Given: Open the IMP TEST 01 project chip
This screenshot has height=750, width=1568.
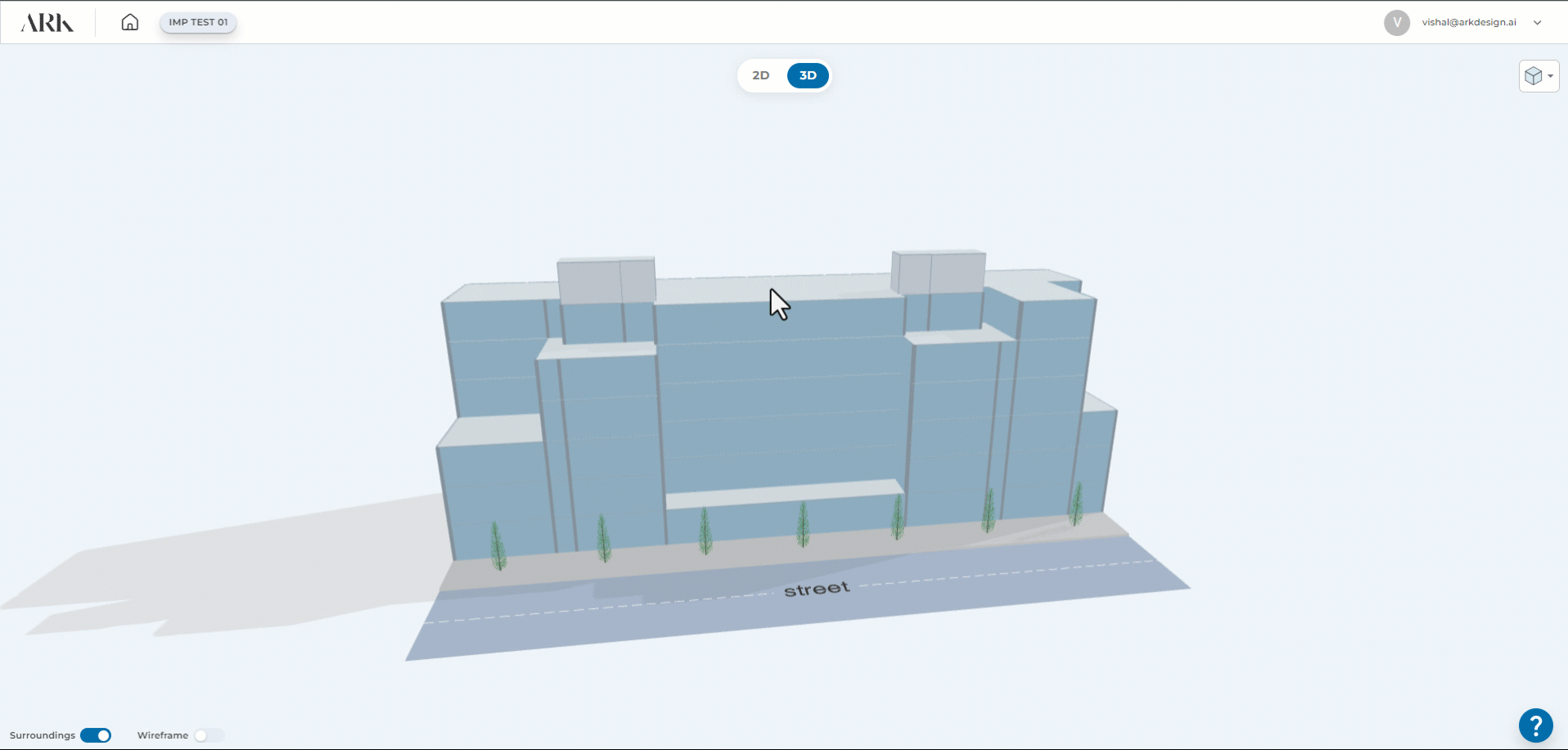Looking at the screenshot, I should click(198, 22).
